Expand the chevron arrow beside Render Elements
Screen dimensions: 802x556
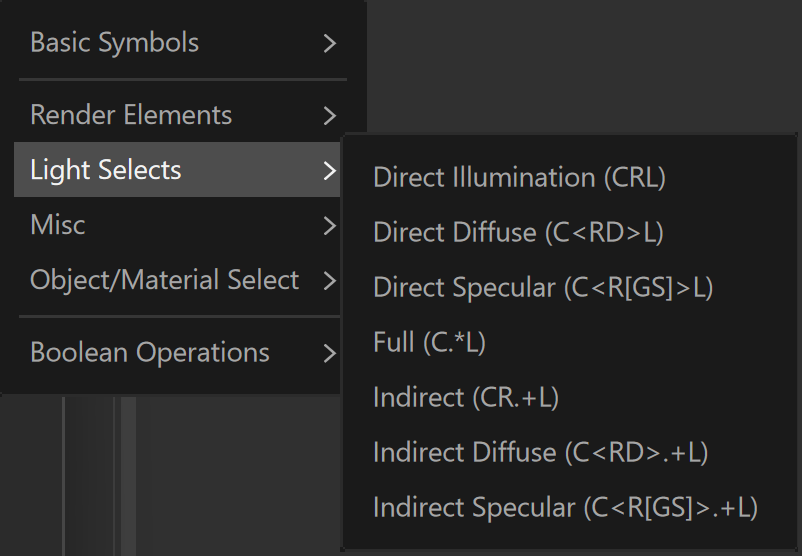(330, 116)
